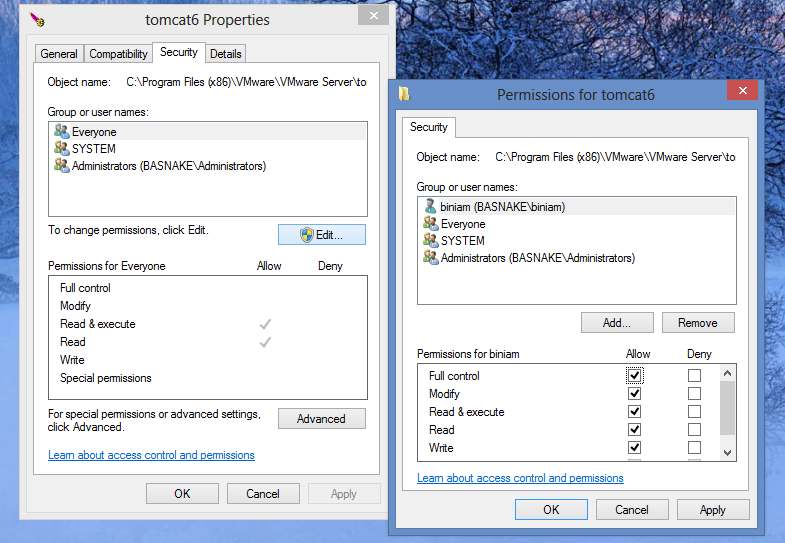Screen dimensions: 785x543
Task: Click the Administrators group icon in Permissions dialog
Action: 431,257
